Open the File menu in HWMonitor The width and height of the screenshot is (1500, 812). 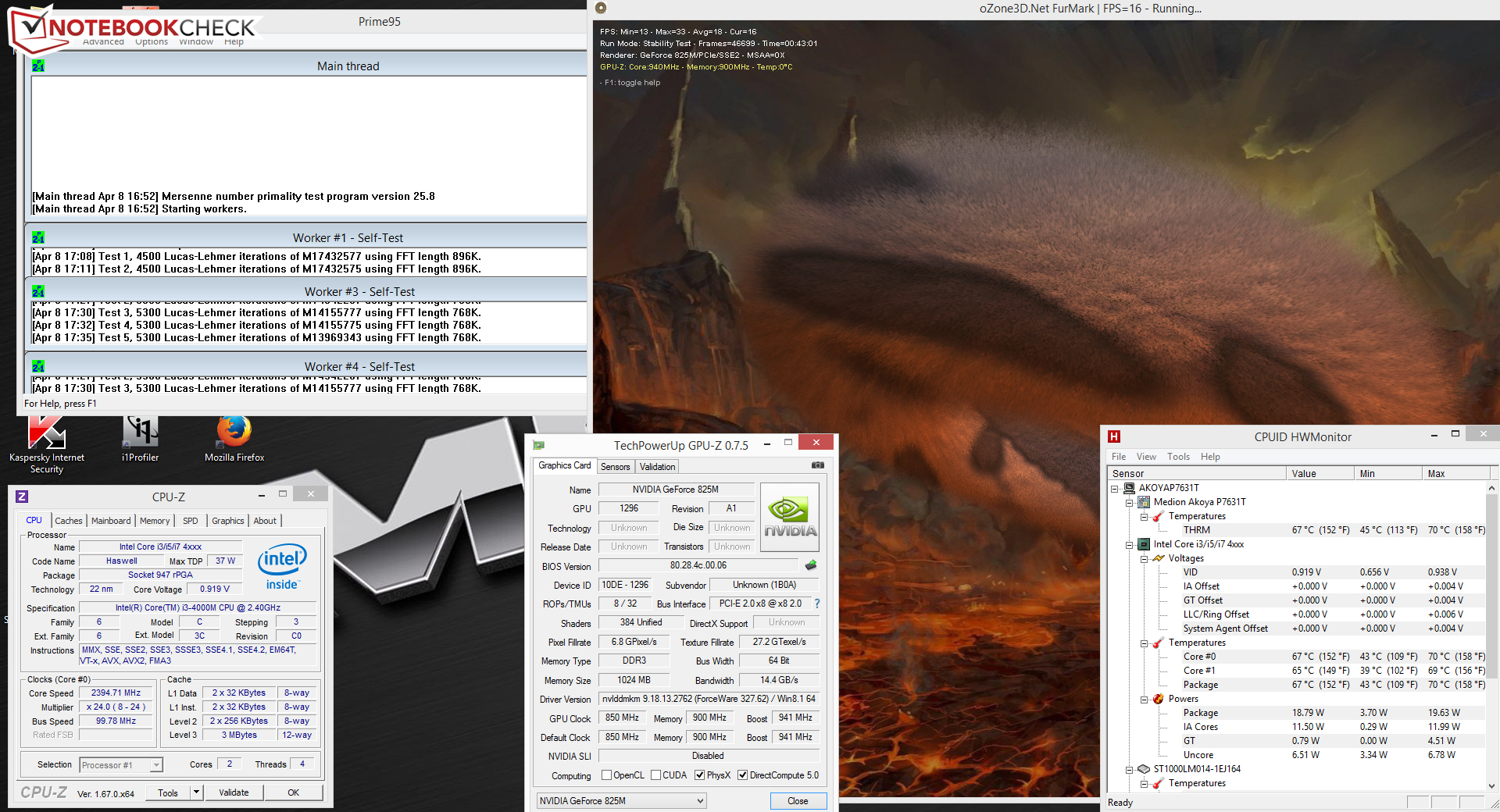coord(1119,457)
